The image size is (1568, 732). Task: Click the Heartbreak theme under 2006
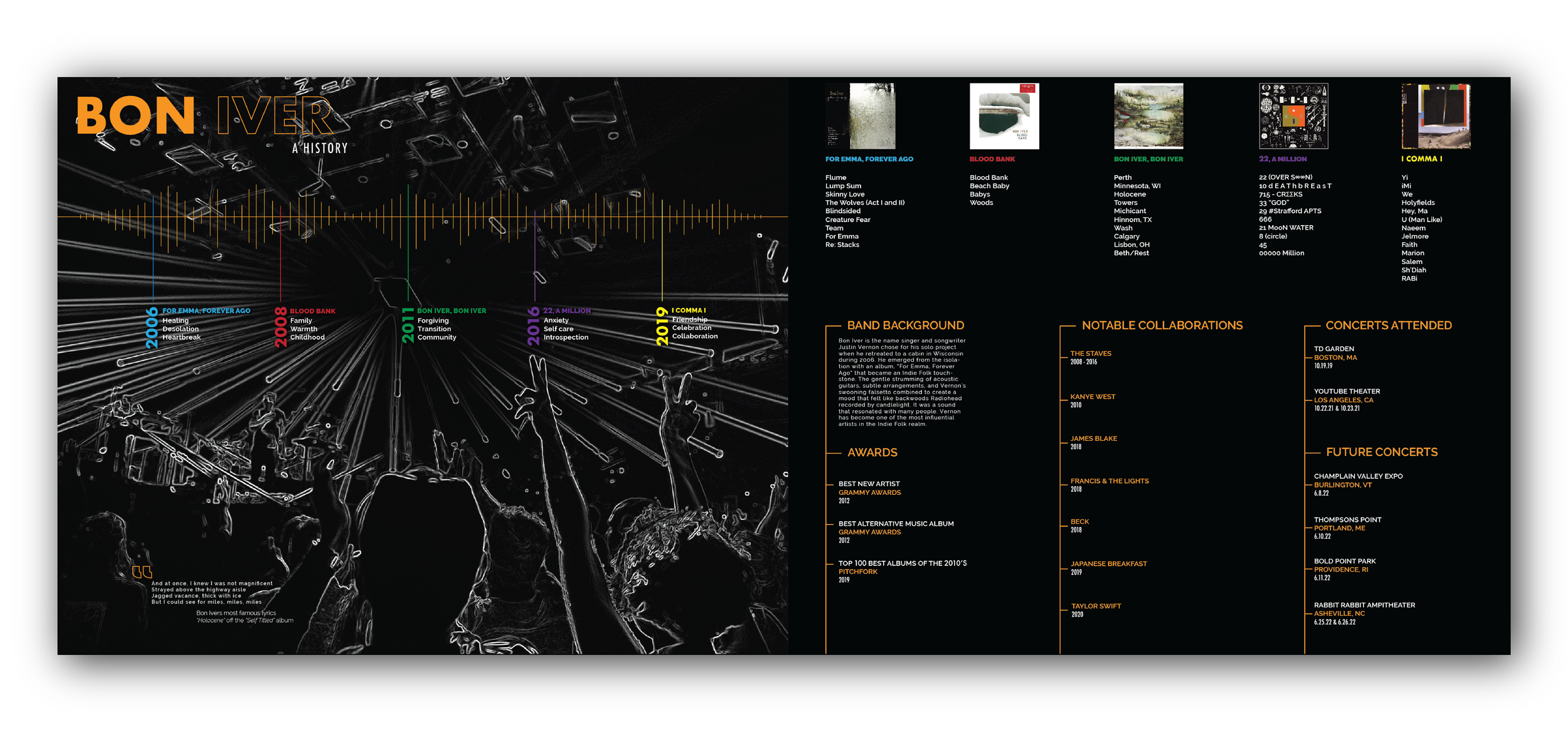click(x=181, y=337)
